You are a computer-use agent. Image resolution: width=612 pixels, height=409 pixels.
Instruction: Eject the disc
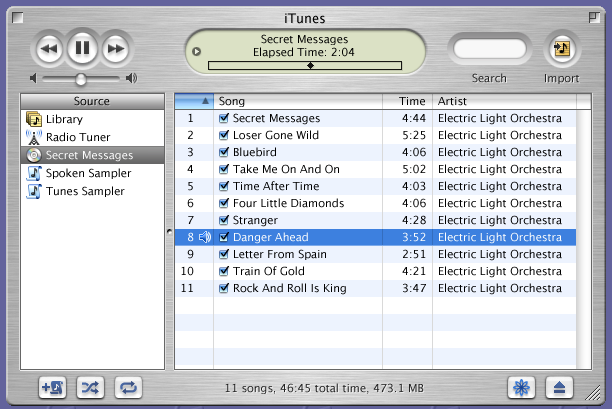[x=560, y=387]
